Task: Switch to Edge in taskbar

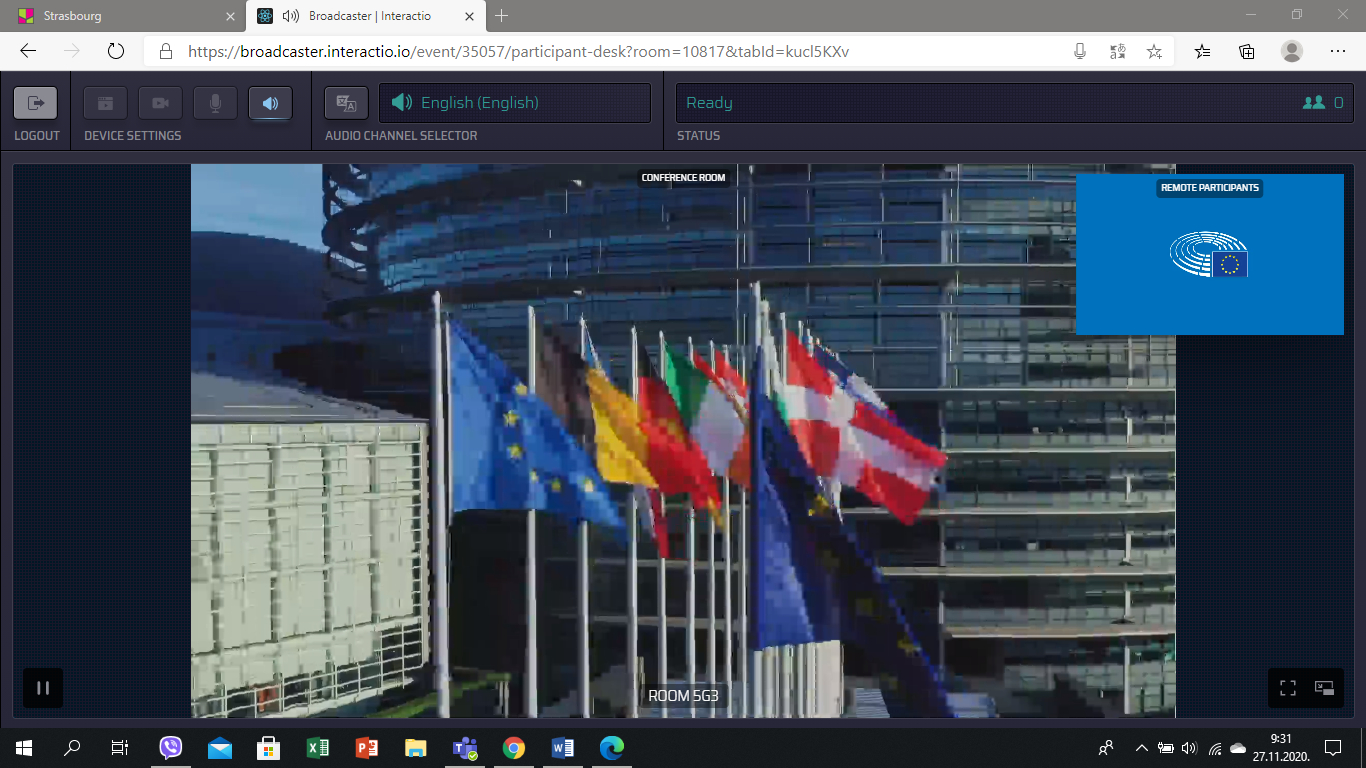Action: (612, 747)
